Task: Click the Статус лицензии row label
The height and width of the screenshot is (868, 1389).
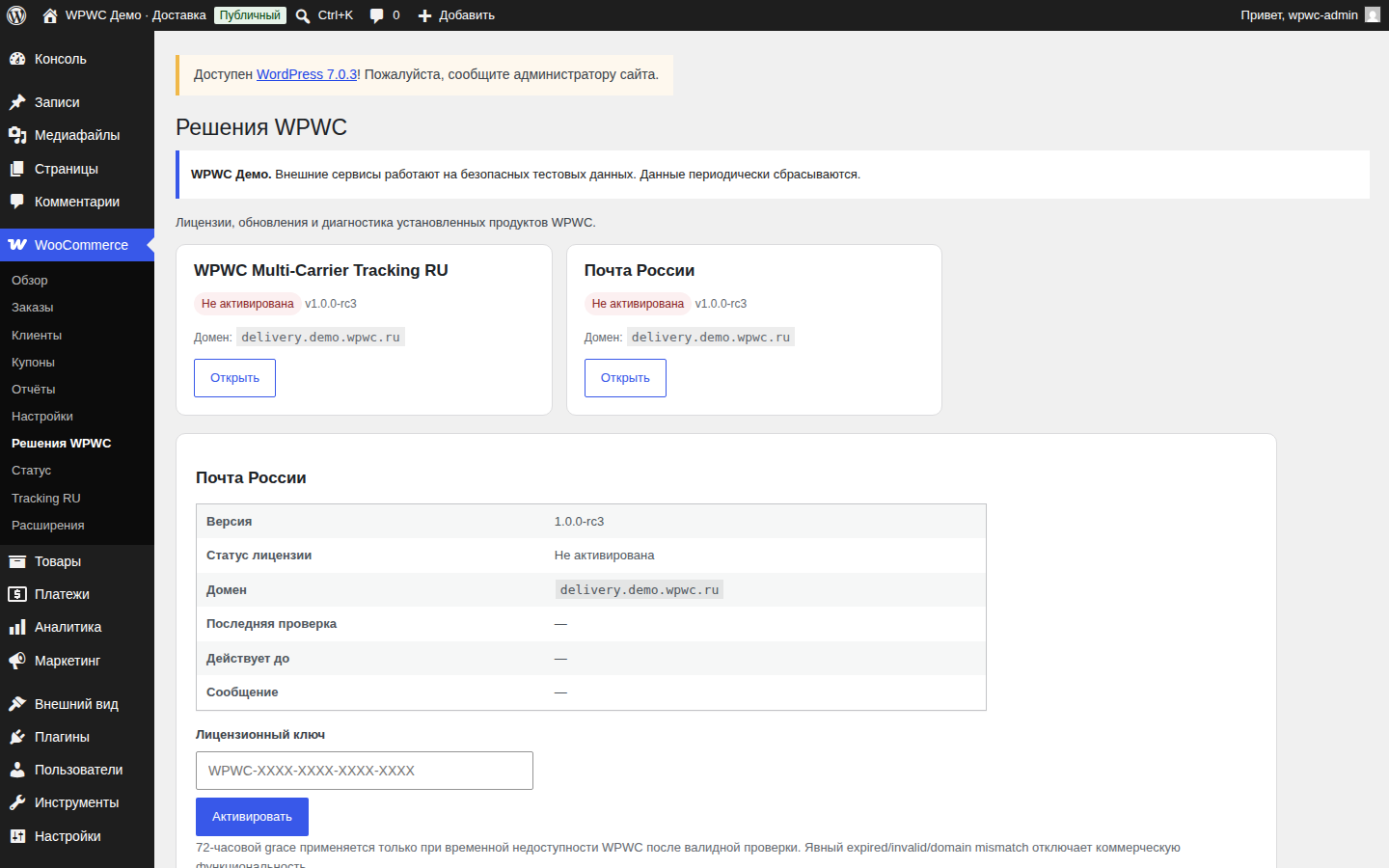Action: [x=259, y=556]
